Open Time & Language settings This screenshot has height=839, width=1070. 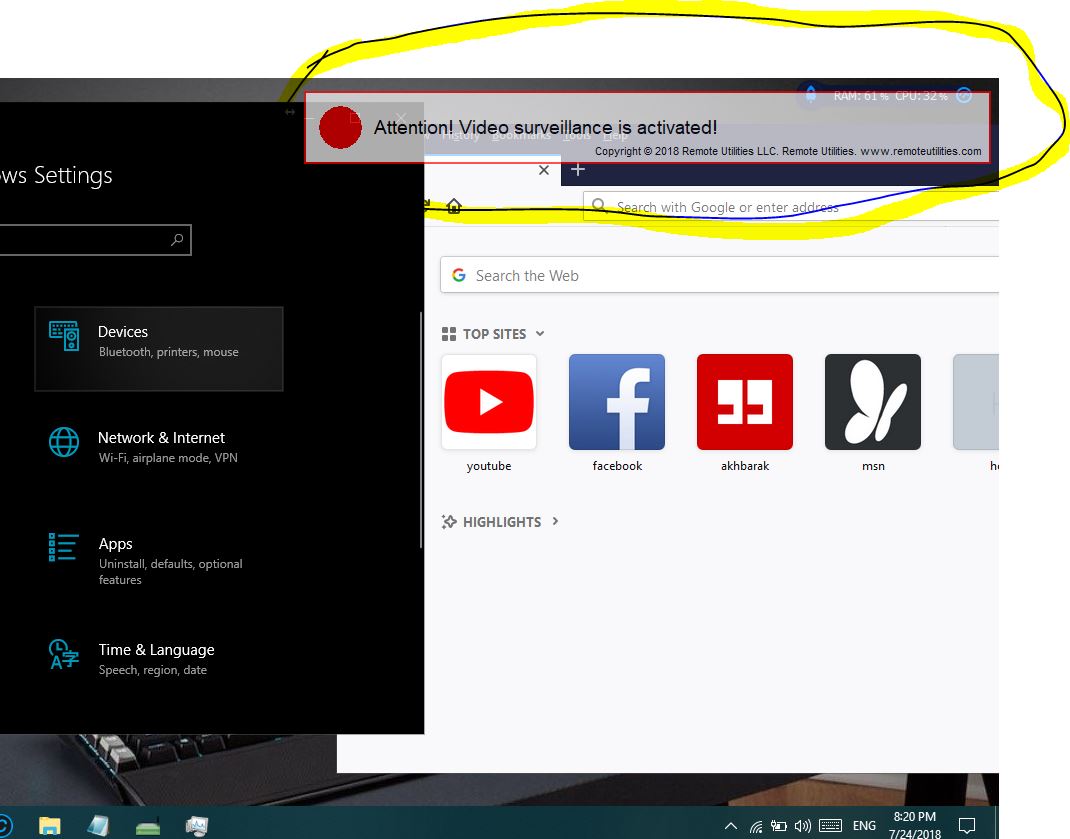coord(155,658)
